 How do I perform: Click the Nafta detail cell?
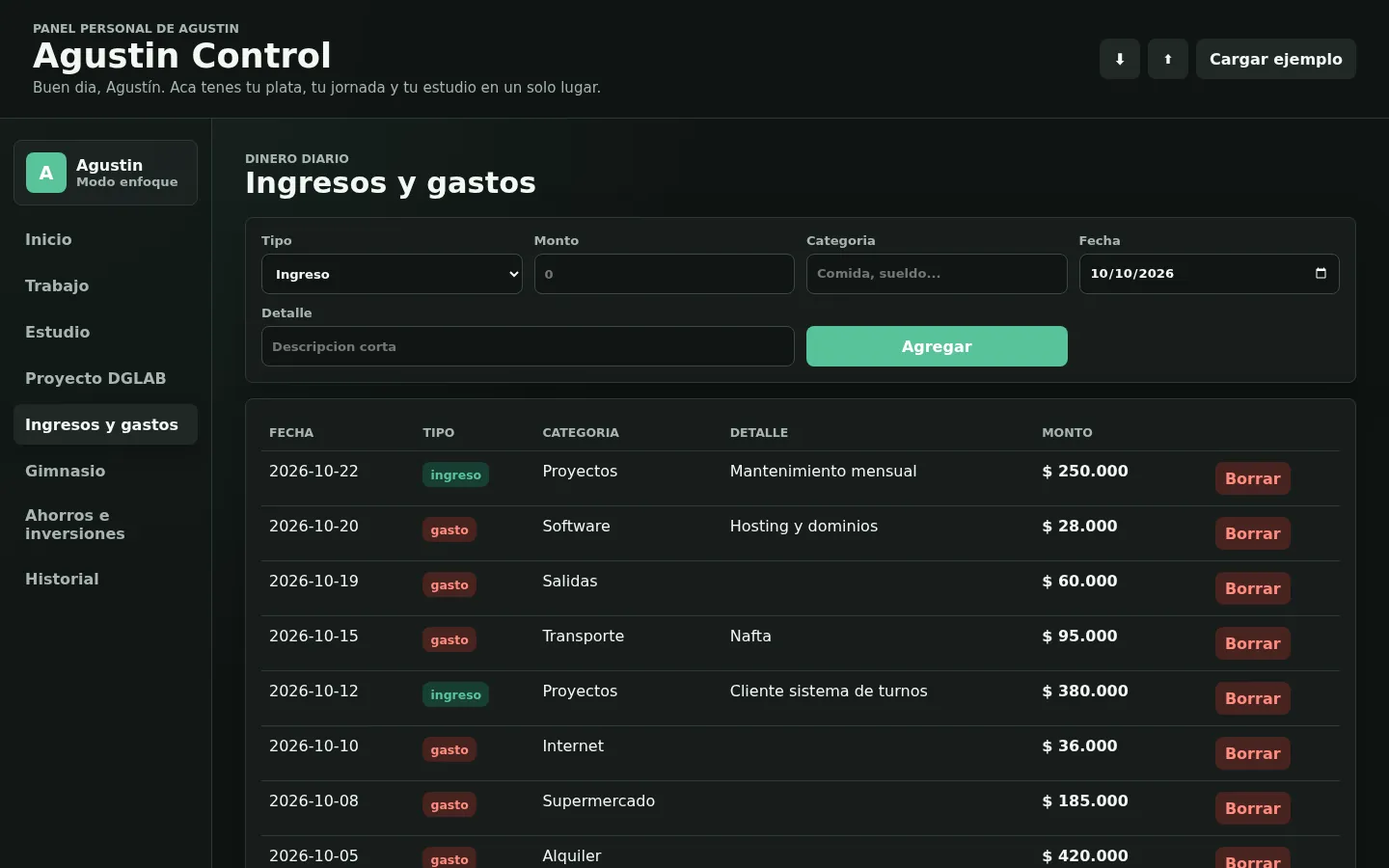pos(750,636)
